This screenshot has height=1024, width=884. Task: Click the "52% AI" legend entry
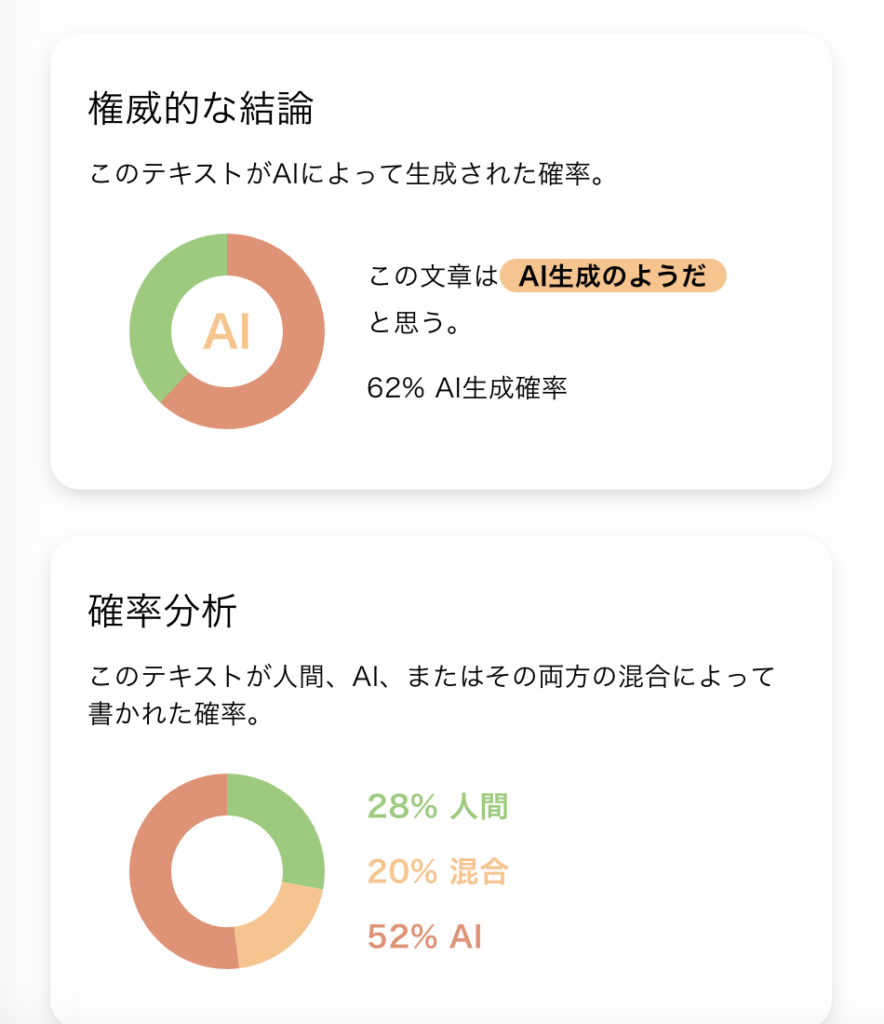click(x=424, y=937)
